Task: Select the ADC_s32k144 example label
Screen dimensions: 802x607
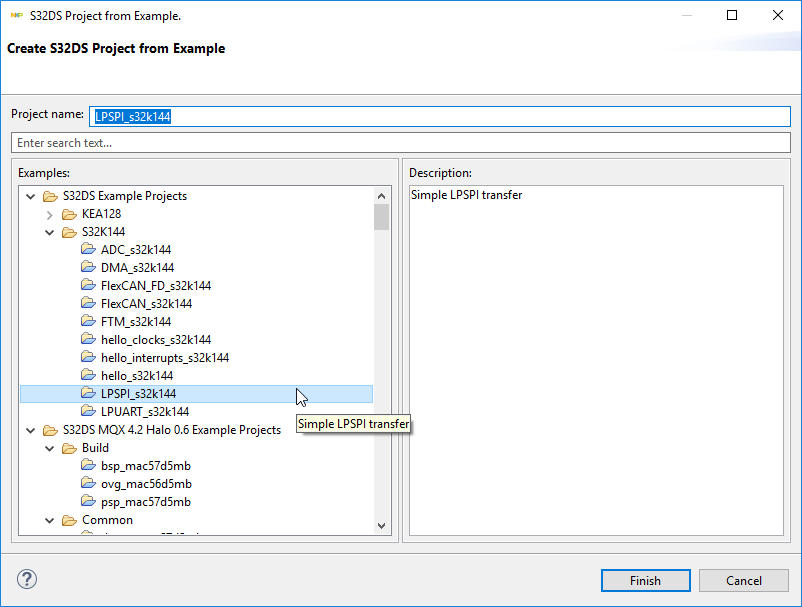Action: click(x=136, y=250)
